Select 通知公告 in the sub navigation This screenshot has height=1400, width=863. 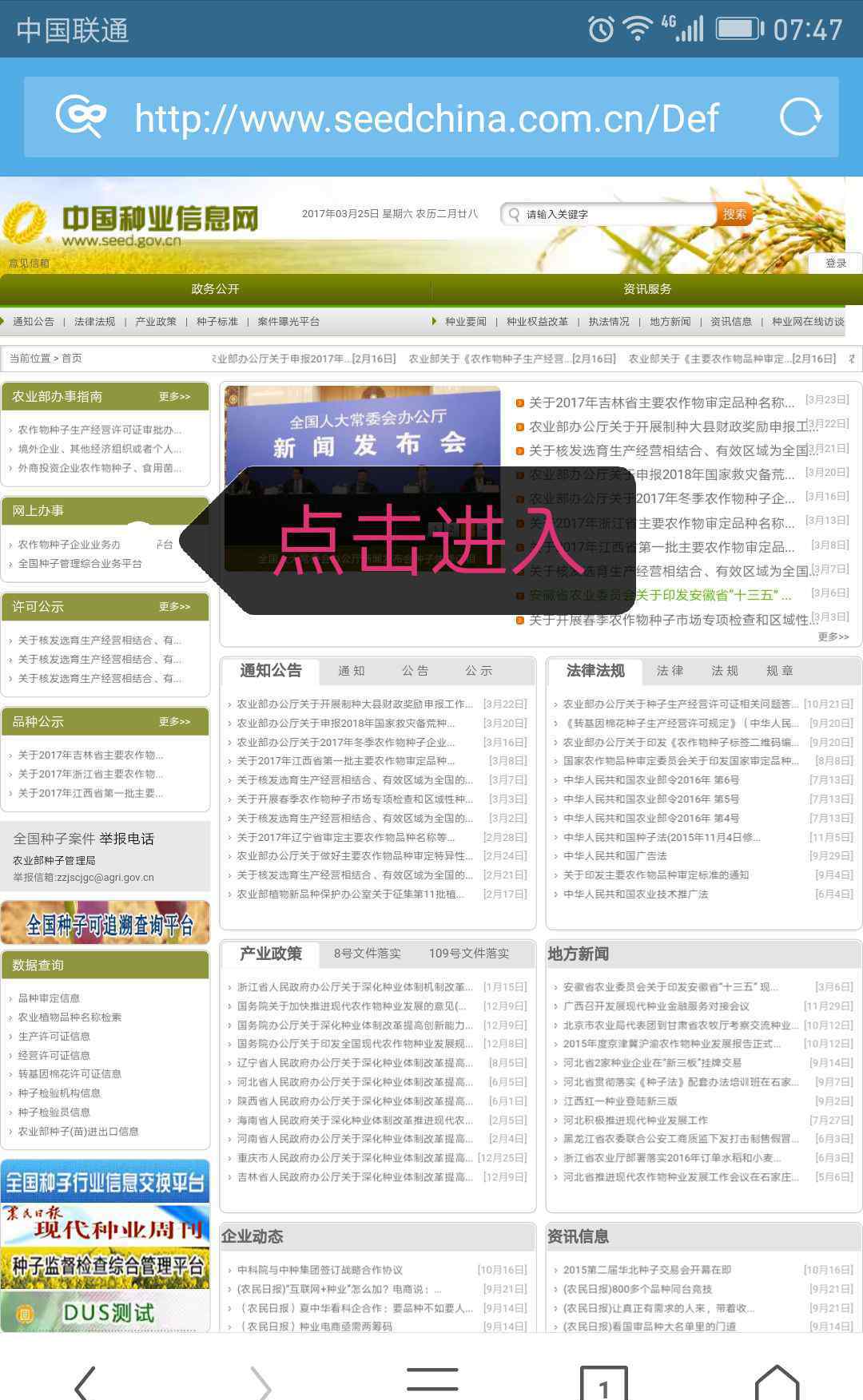tap(34, 322)
